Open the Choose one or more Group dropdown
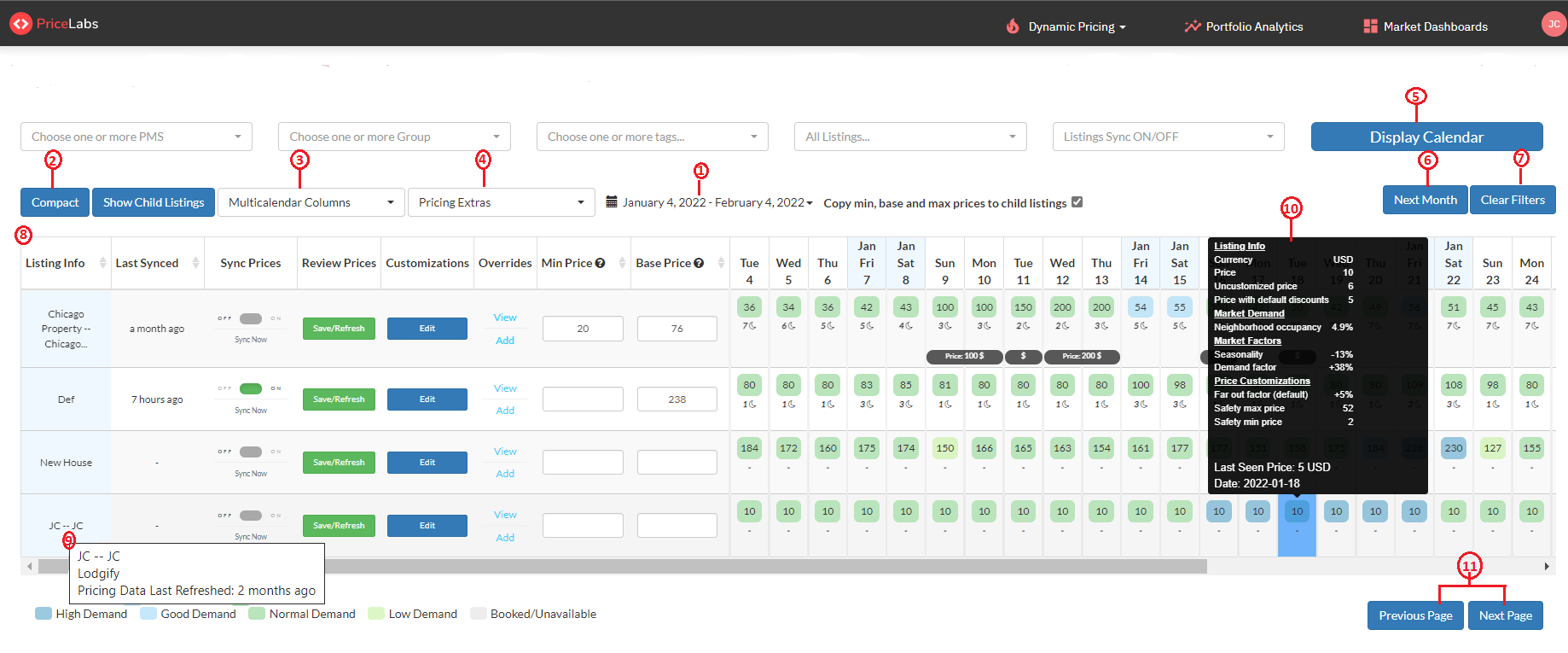Image resolution: width=1568 pixels, height=653 pixels. tap(394, 137)
